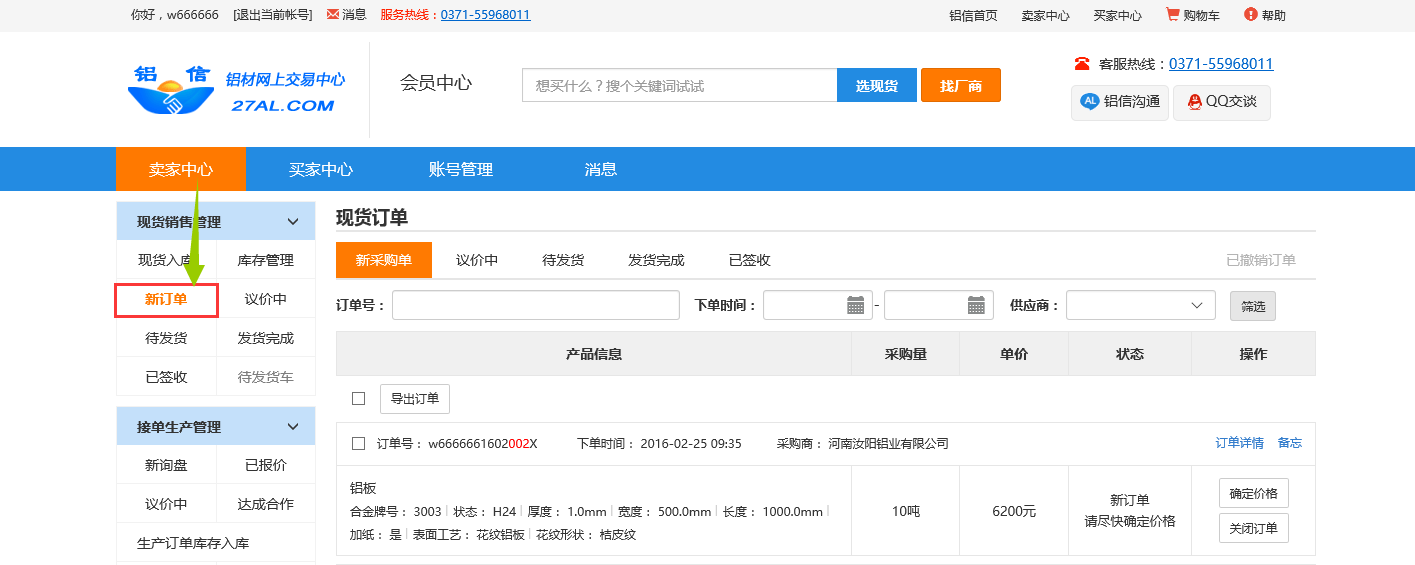Image resolution: width=1415 pixels, height=565 pixels.
Task: Click the red help icon
Action: click(1250, 14)
